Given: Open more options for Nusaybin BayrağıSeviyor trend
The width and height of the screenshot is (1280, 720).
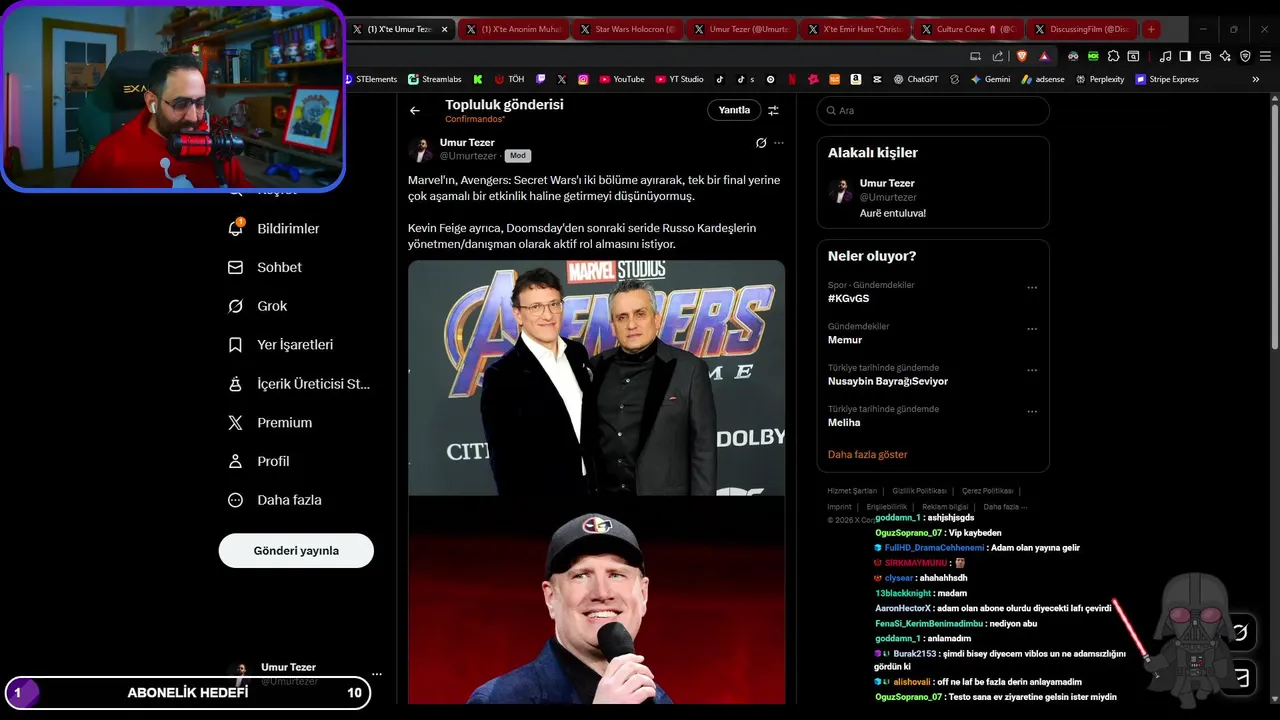Looking at the screenshot, I should tap(1032, 370).
